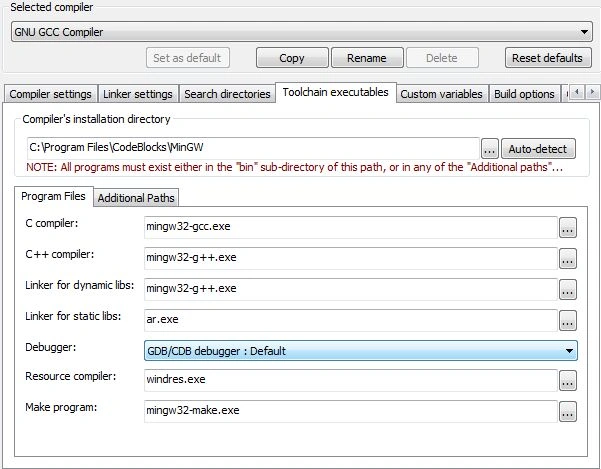Switch to the Compiler settings tab
The image size is (601, 469).
pos(50,94)
